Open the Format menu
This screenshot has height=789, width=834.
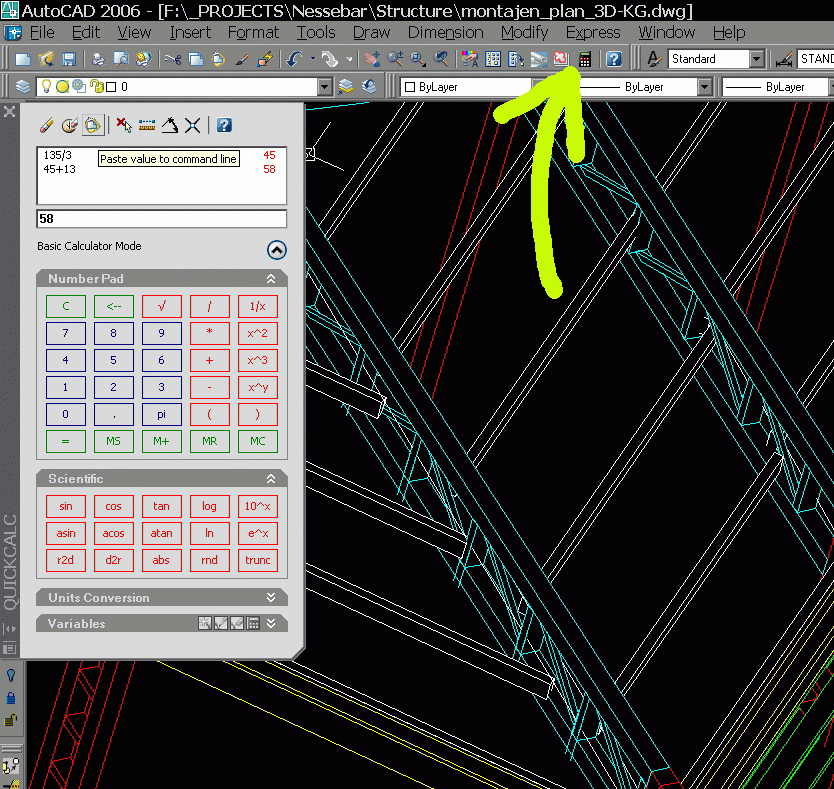click(253, 33)
